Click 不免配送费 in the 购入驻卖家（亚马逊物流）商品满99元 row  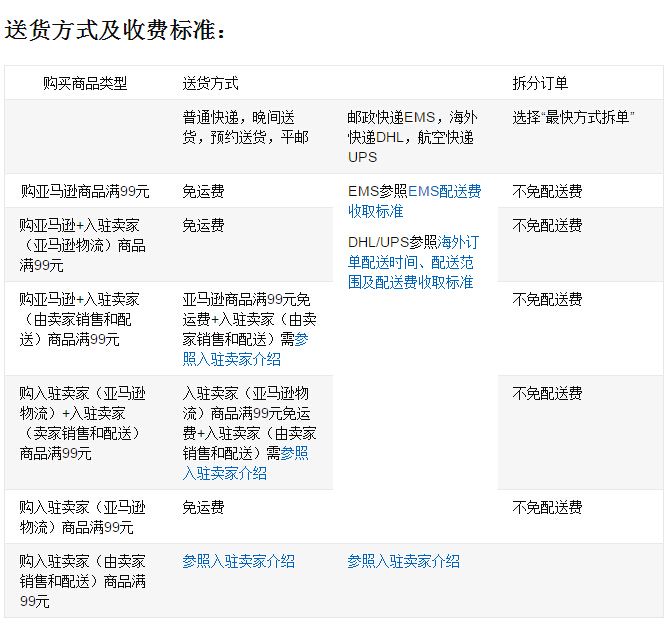coord(547,507)
